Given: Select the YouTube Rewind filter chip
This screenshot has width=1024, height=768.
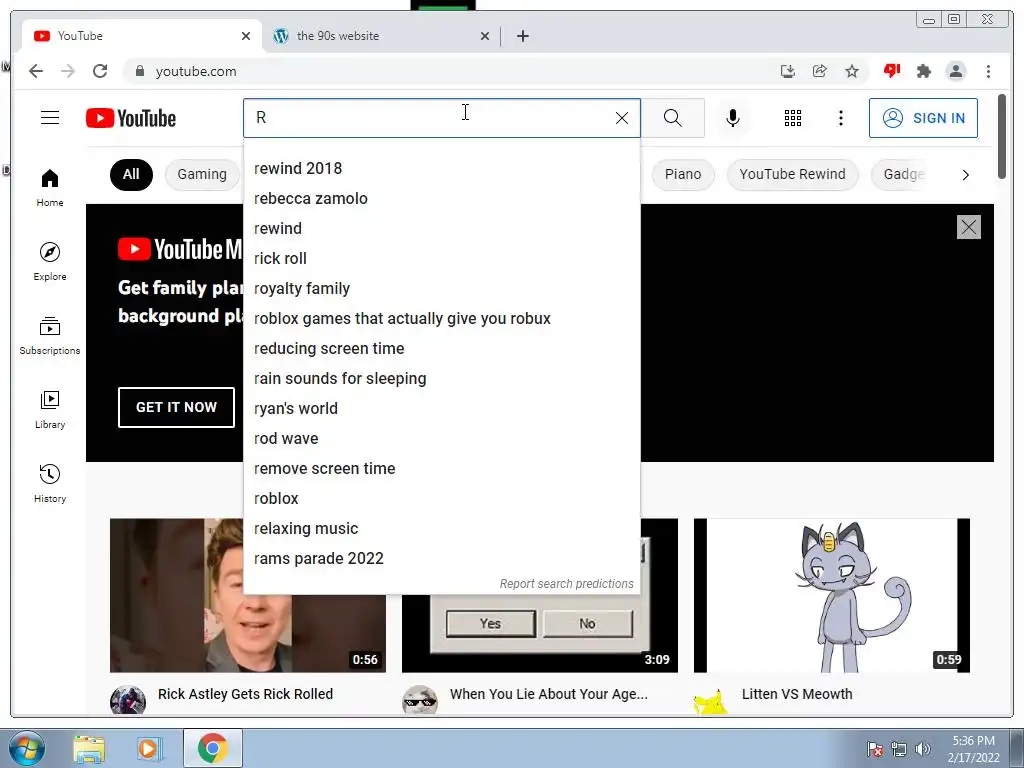Looking at the screenshot, I should click(792, 174).
